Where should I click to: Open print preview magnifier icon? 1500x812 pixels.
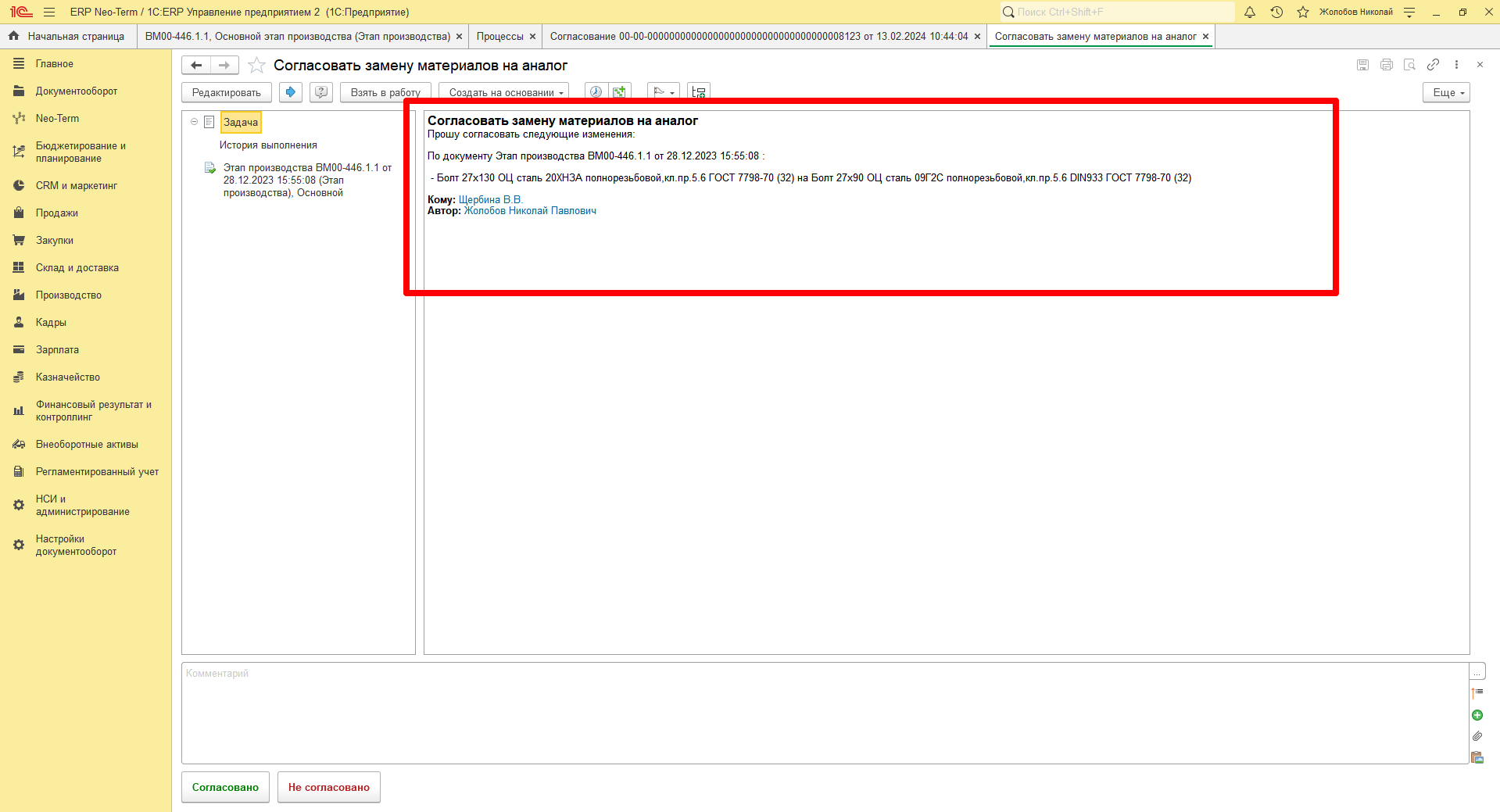pyautogui.click(x=1409, y=65)
